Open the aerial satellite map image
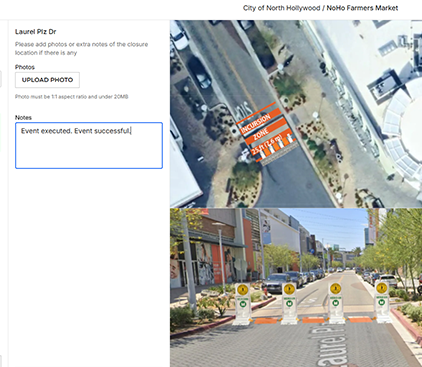Image resolution: width=422 pixels, height=367 pixels. point(296,114)
